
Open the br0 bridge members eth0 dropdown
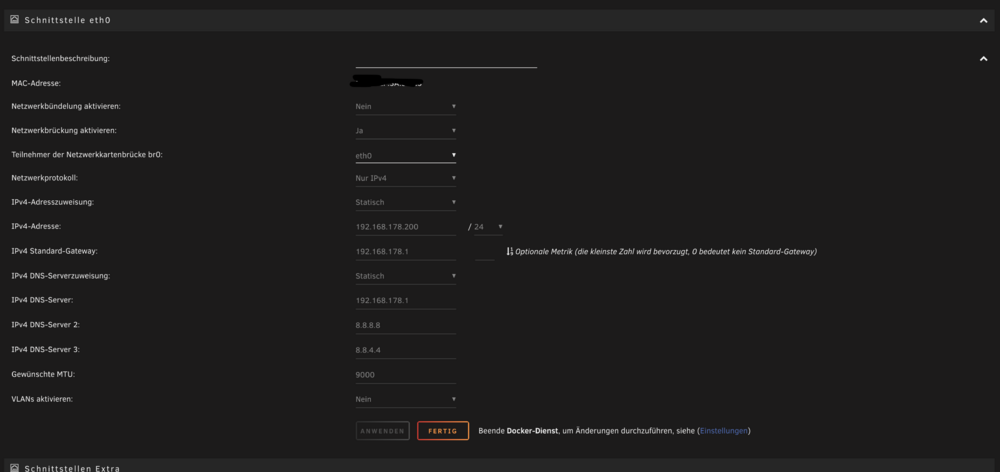coord(406,155)
